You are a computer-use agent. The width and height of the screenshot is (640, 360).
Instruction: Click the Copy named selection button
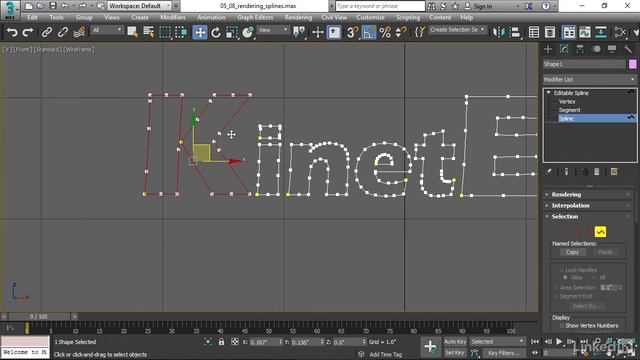pyautogui.click(x=572, y=252)
